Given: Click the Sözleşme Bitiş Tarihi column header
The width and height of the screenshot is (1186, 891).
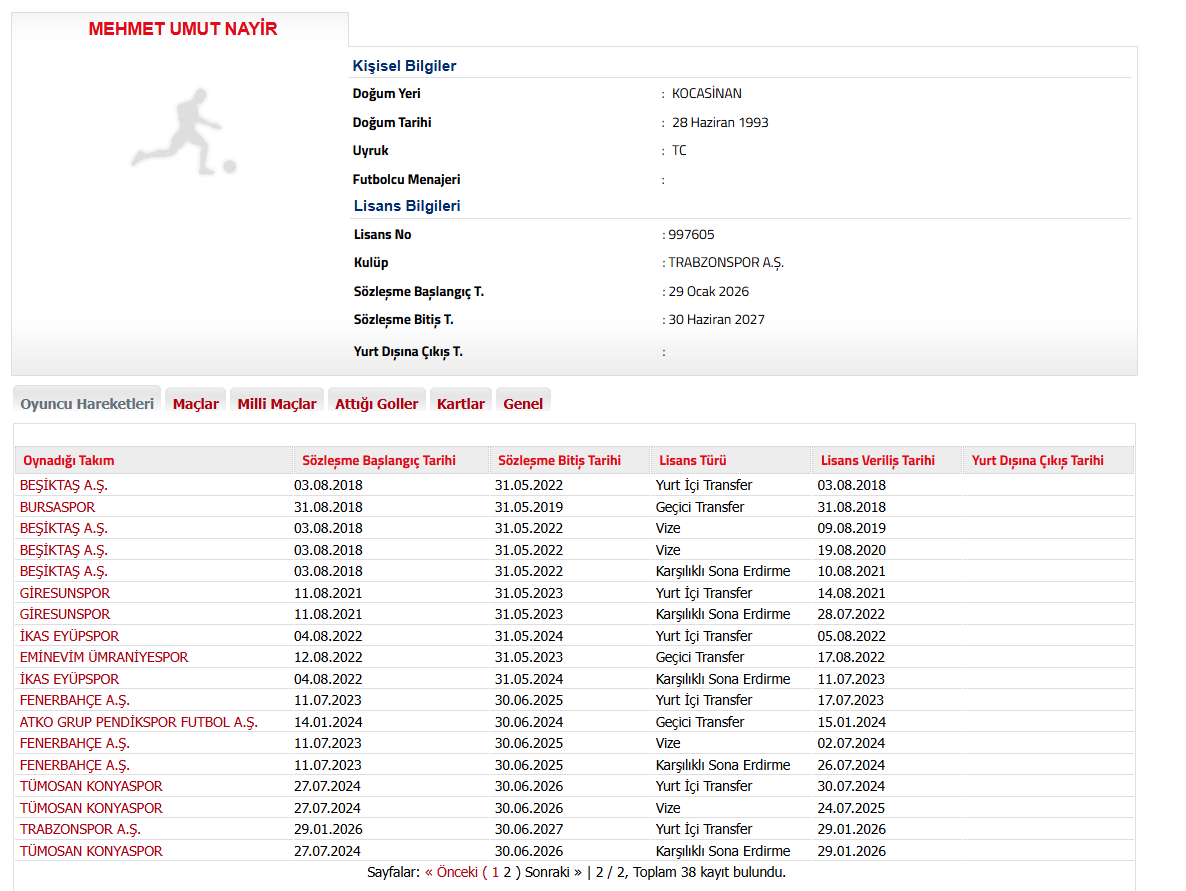Looking at the screenshot, I should [559, 461].
